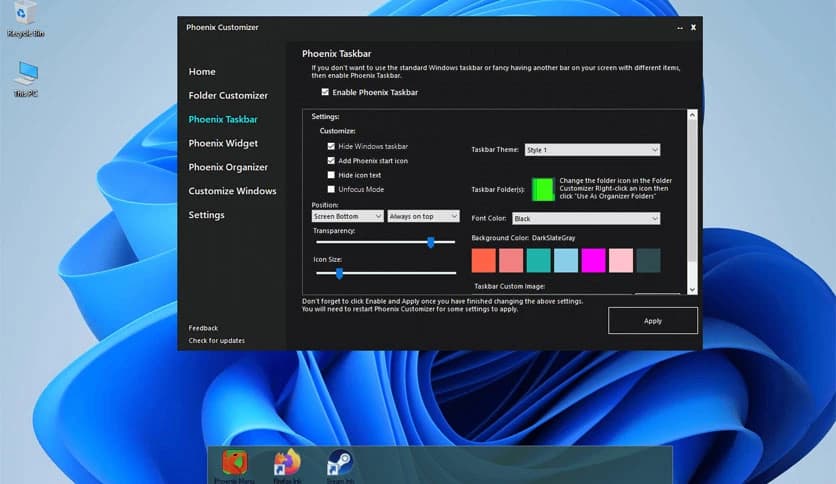Pick the light pink background color
This screenshot has height=484, width=836.
(621, 261)
